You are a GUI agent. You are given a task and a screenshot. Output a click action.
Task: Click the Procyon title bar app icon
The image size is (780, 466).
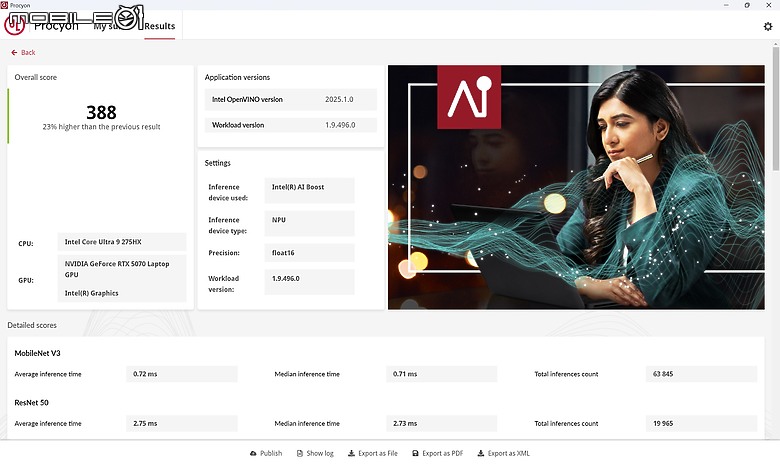[4, 5]
